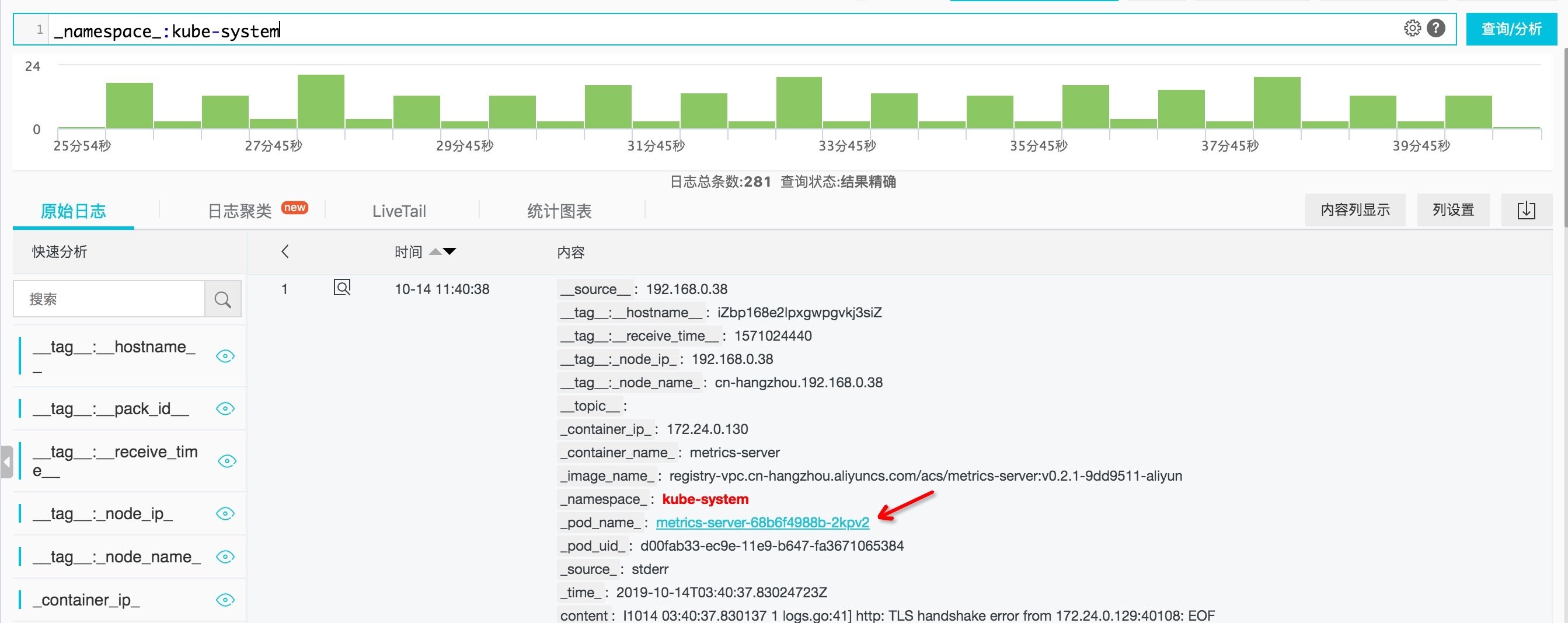Click the 内容 column header

pos(571,252)
